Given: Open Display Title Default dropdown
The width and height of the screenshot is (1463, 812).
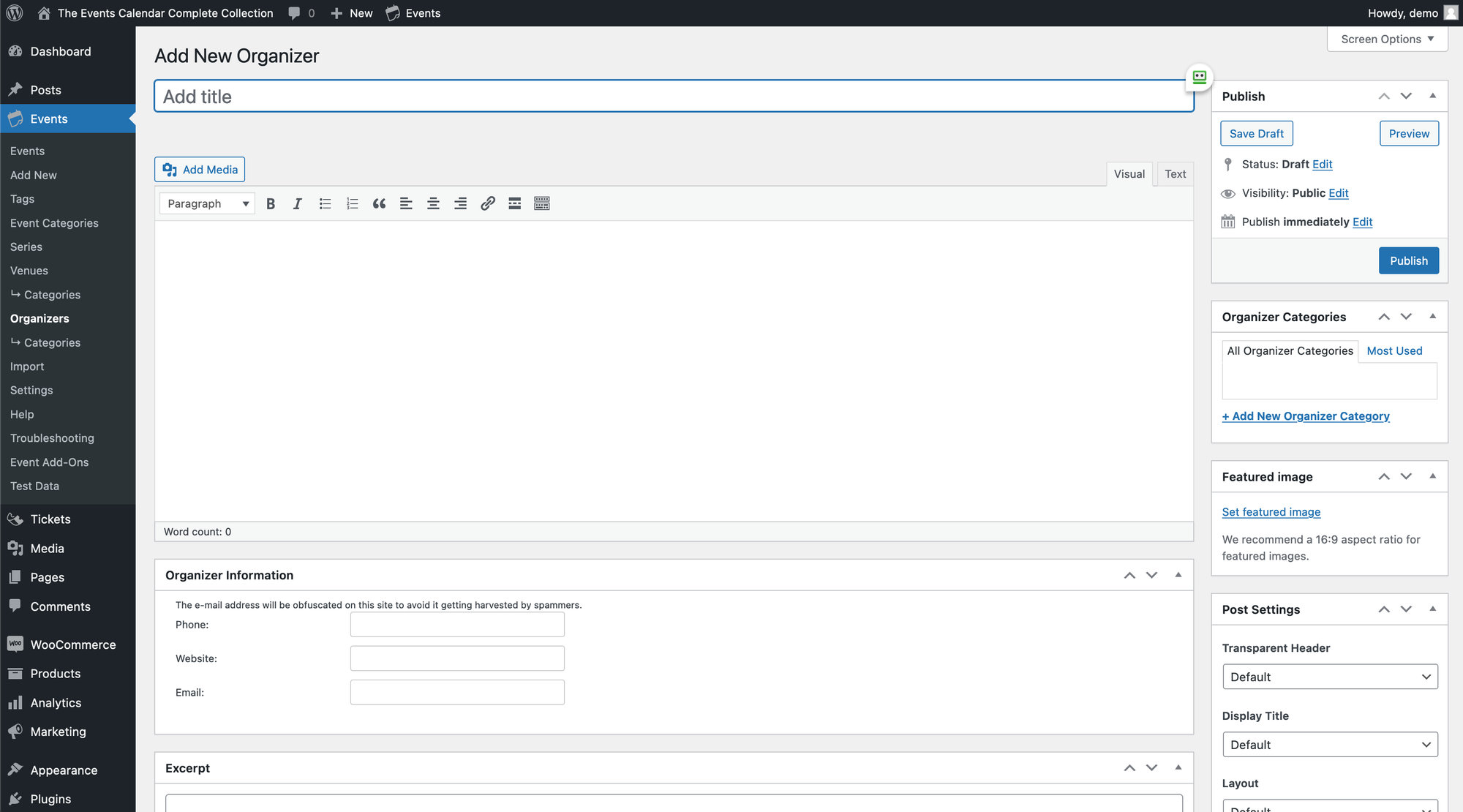Looking at the screenshot, I should point(1330,745).
